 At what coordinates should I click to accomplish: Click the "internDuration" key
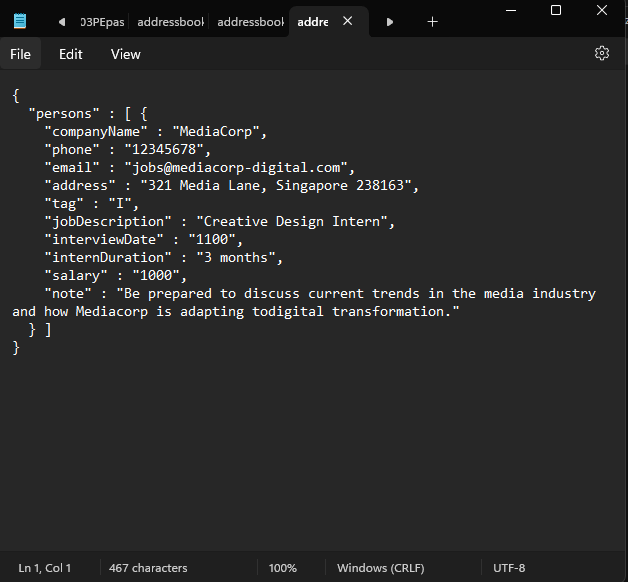coord(108,258)
